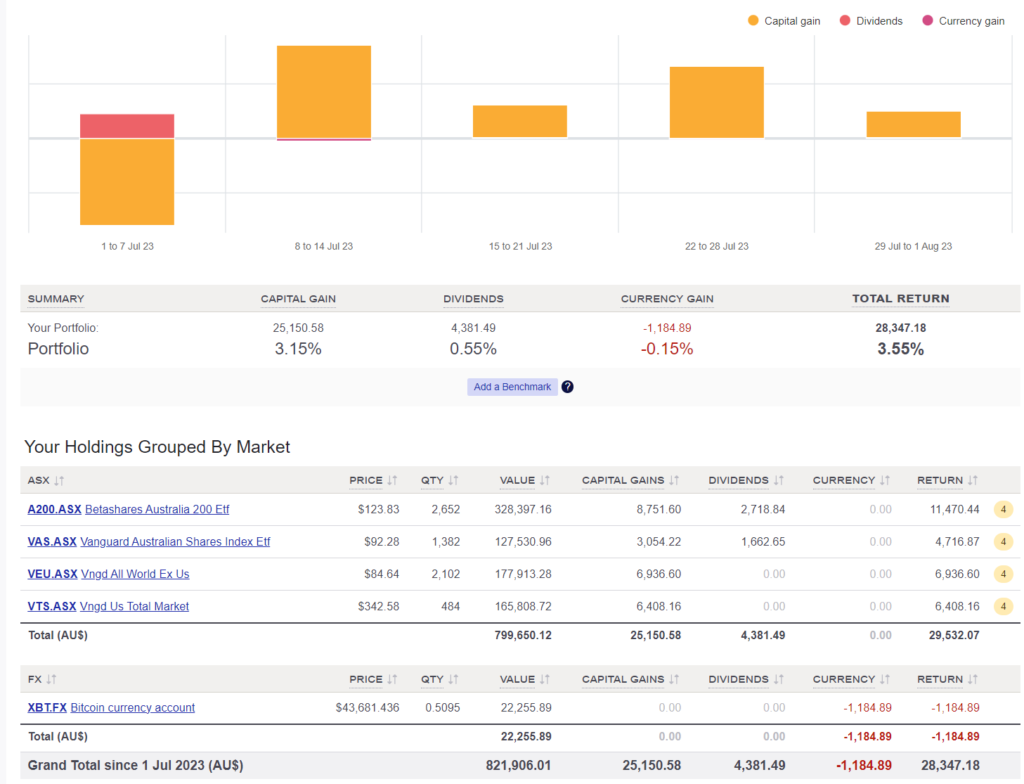The image size is (1024, 784).
Task: Click the Add a Benchmark button
Action: tap(512, 387)
